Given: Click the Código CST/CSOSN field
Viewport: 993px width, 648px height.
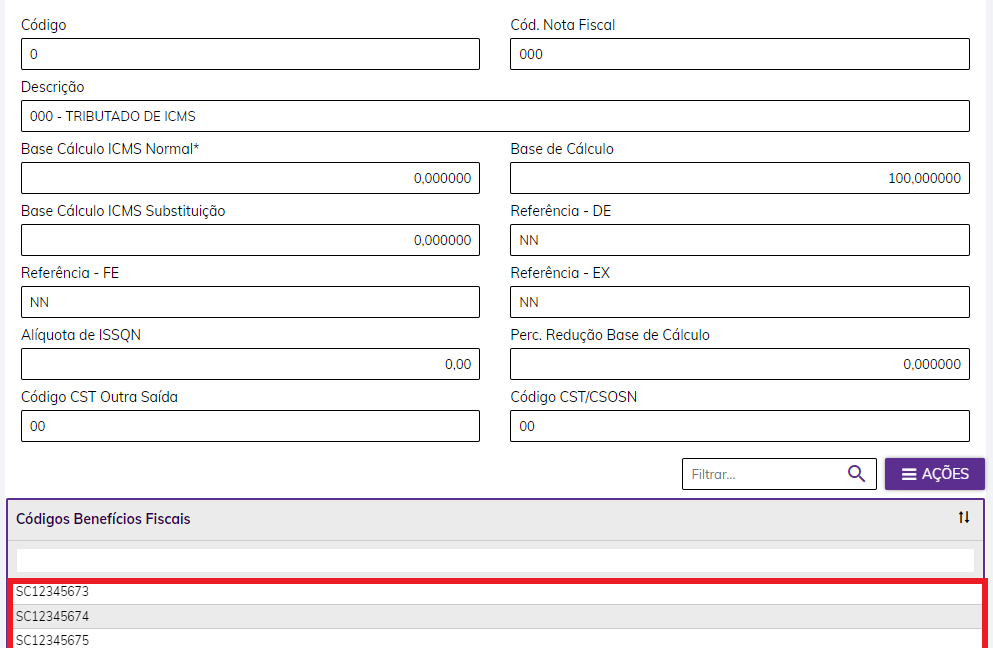Looking at the screenshot, I should coord(739,426).
